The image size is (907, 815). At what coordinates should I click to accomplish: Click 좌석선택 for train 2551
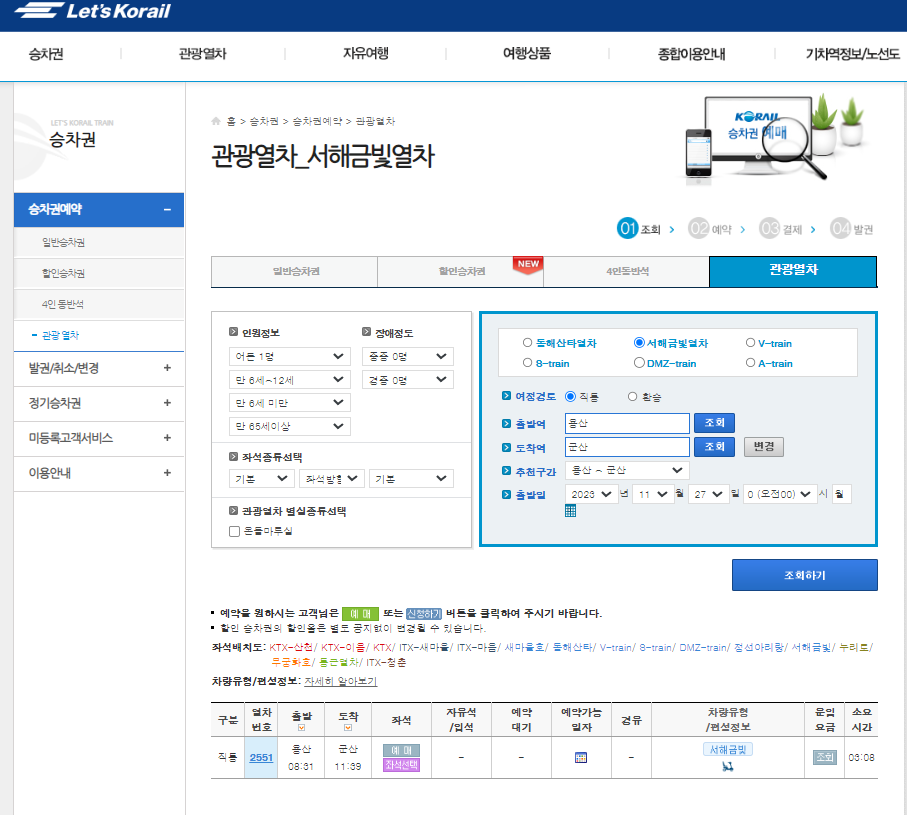(x=401, y=765)
